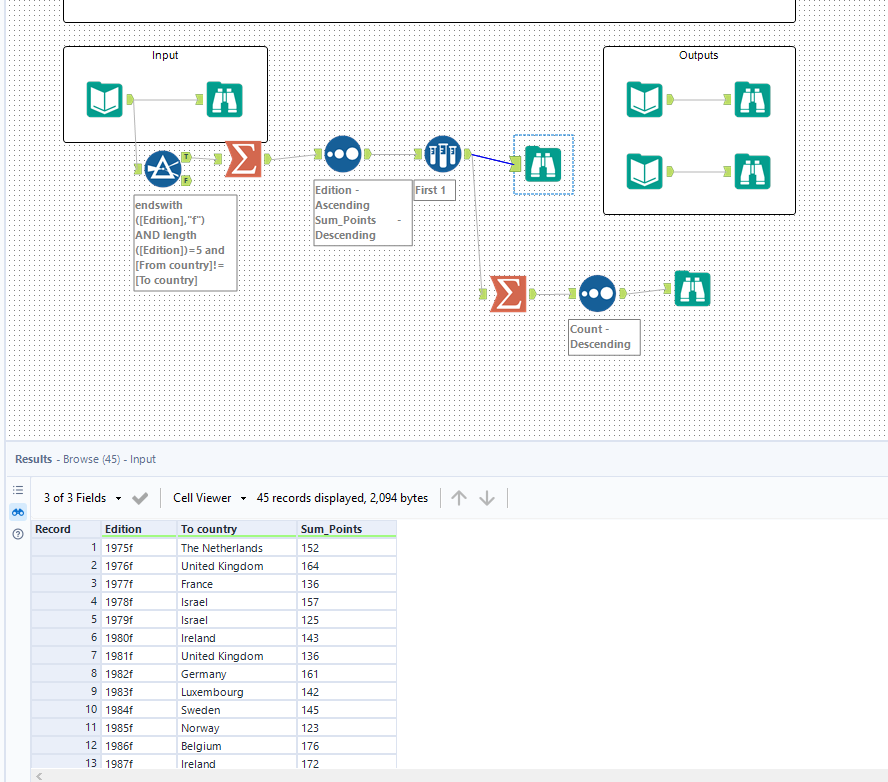
Task: Select the Sort tool annotated Edition Ascending
Action: (x=343, y=154)
